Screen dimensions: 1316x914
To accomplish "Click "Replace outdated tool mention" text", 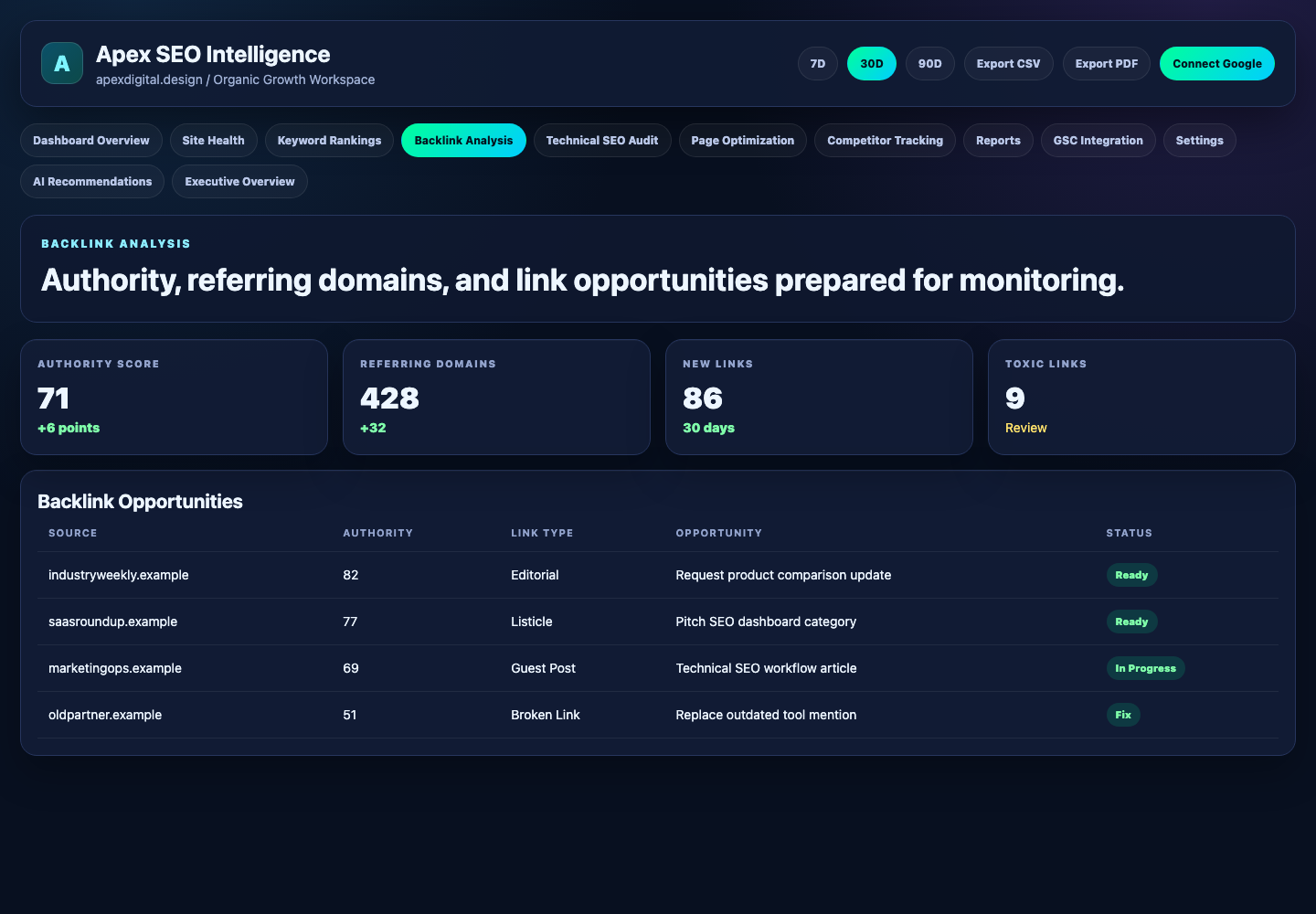I will [766, 715].
